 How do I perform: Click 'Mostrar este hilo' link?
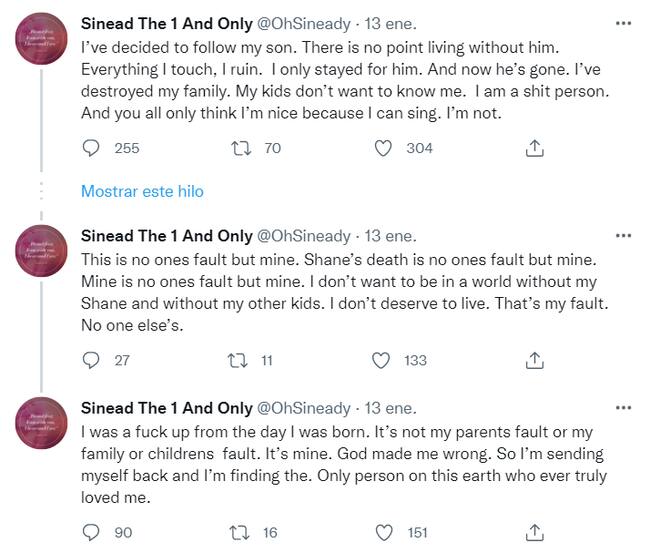click(142, 191)
